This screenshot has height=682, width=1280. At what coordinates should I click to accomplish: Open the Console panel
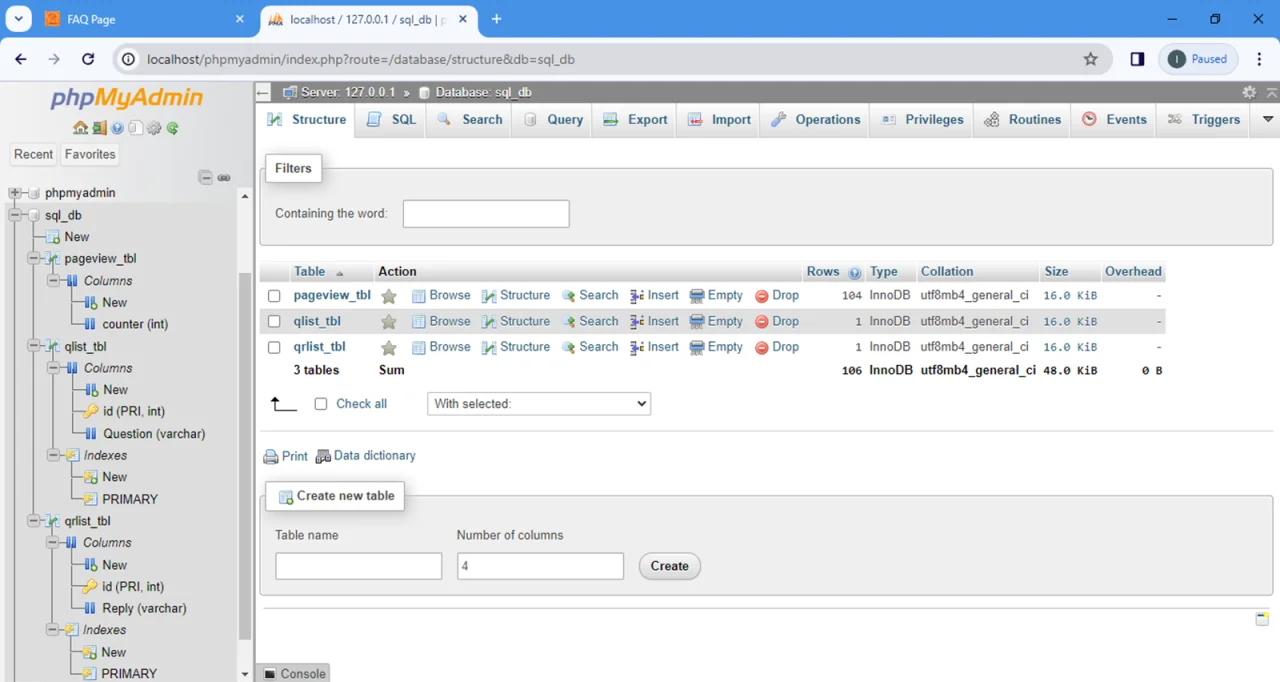(294, 674)
